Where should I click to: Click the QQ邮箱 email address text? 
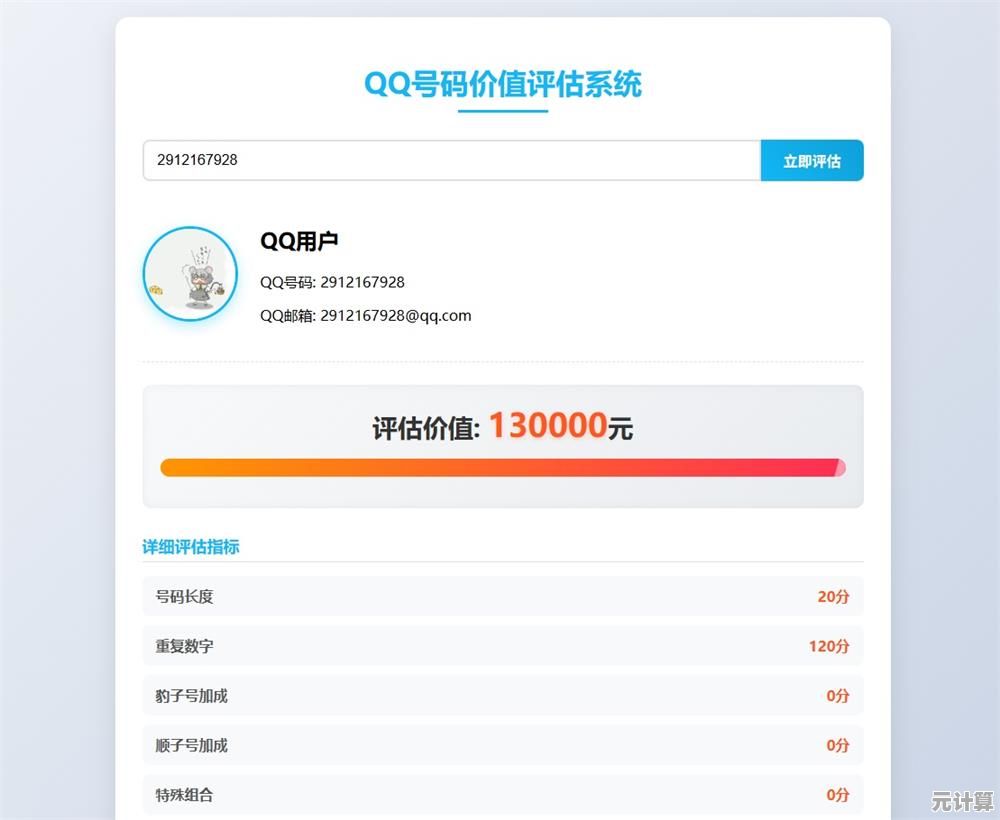[366, 315]
